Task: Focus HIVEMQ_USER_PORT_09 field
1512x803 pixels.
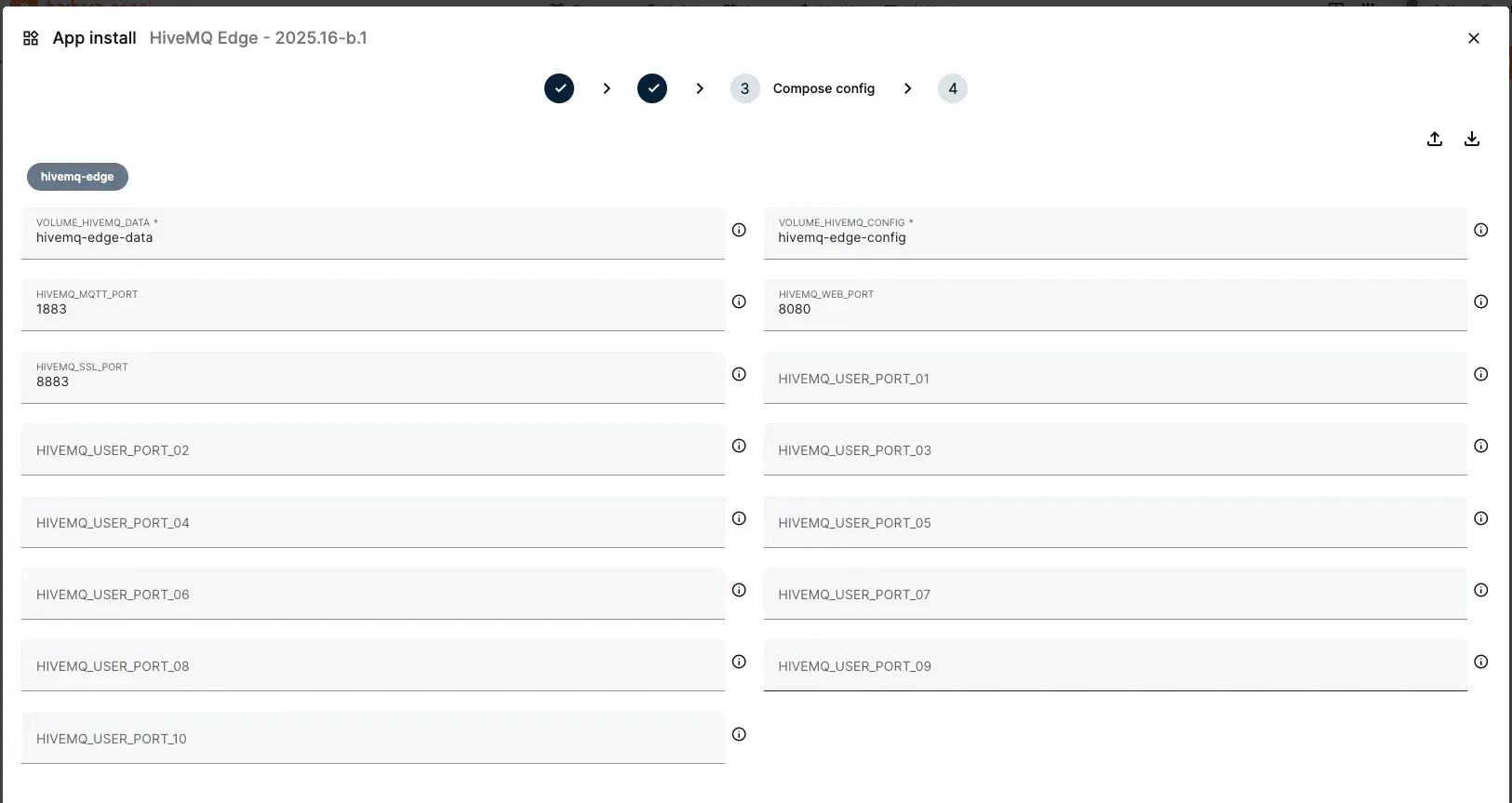Action: pos(1116,664)
